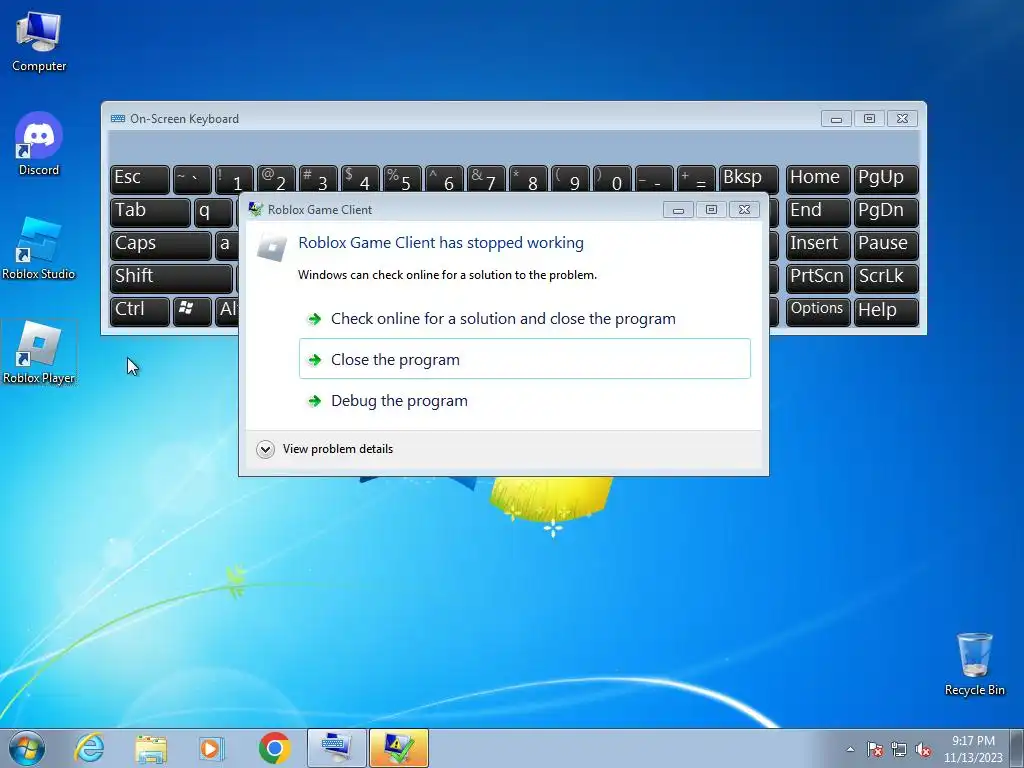Choose Close the program
The image size is (1024, 768).
click(525, 359)
